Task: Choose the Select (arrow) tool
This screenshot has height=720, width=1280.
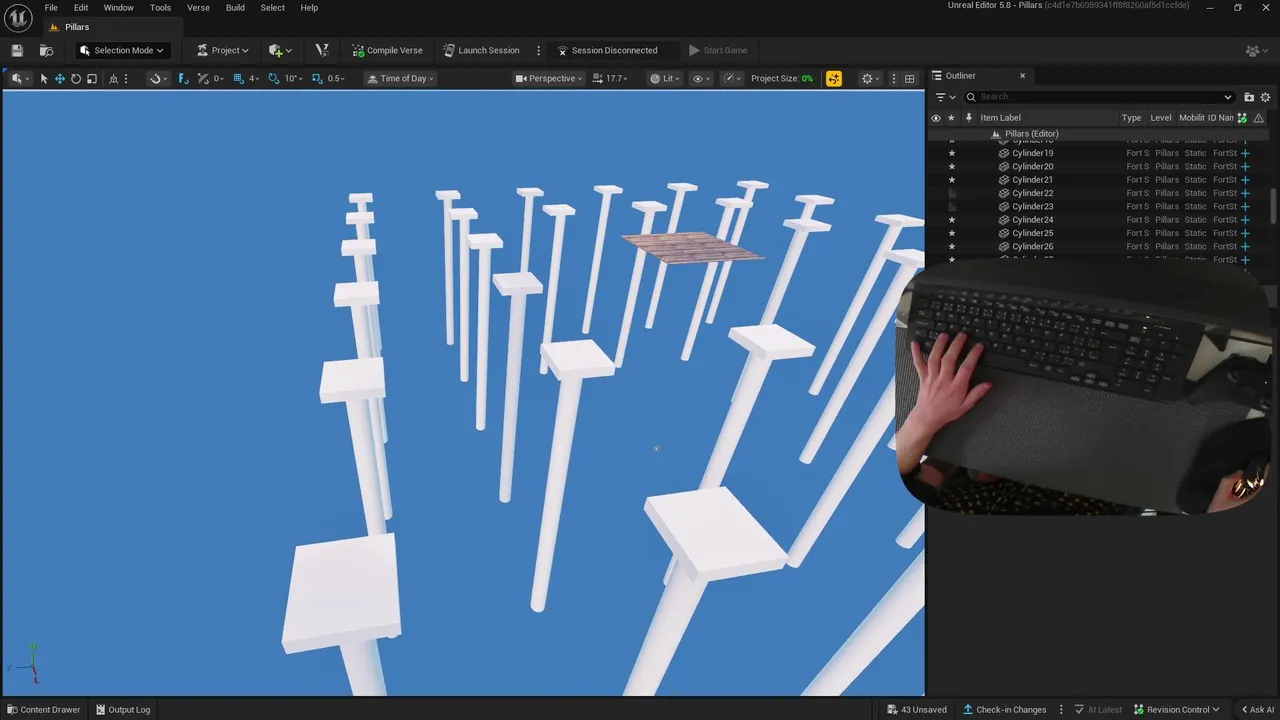Action: (44, 78)
